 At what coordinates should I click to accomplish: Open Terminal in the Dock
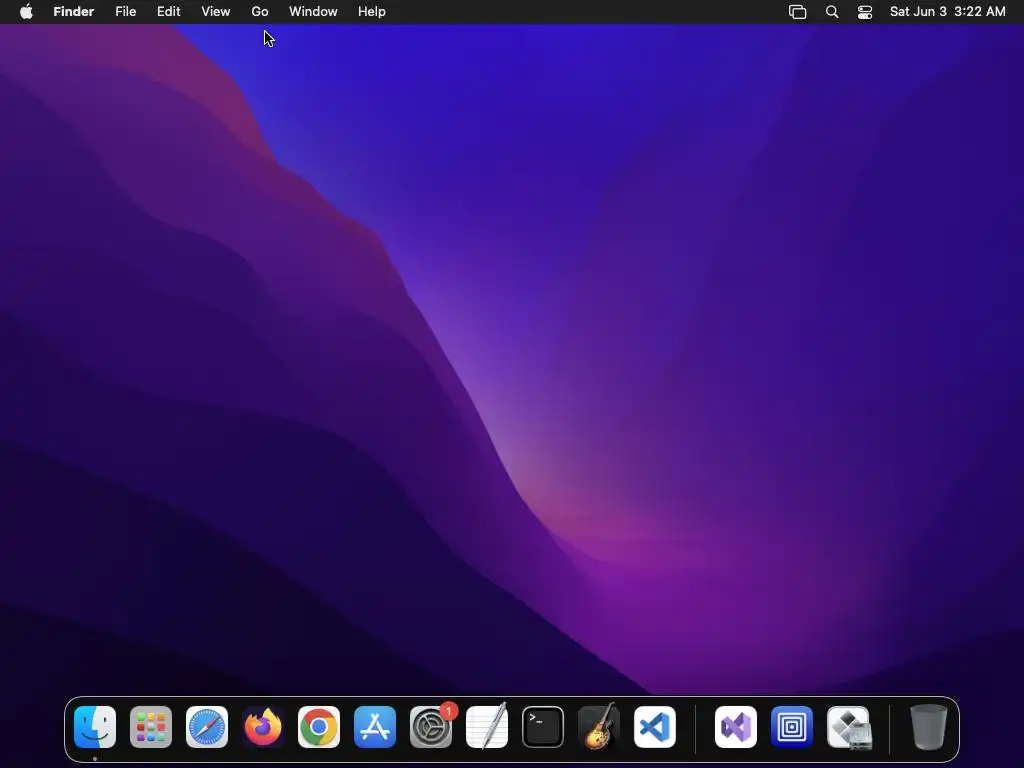pos(543,727)
